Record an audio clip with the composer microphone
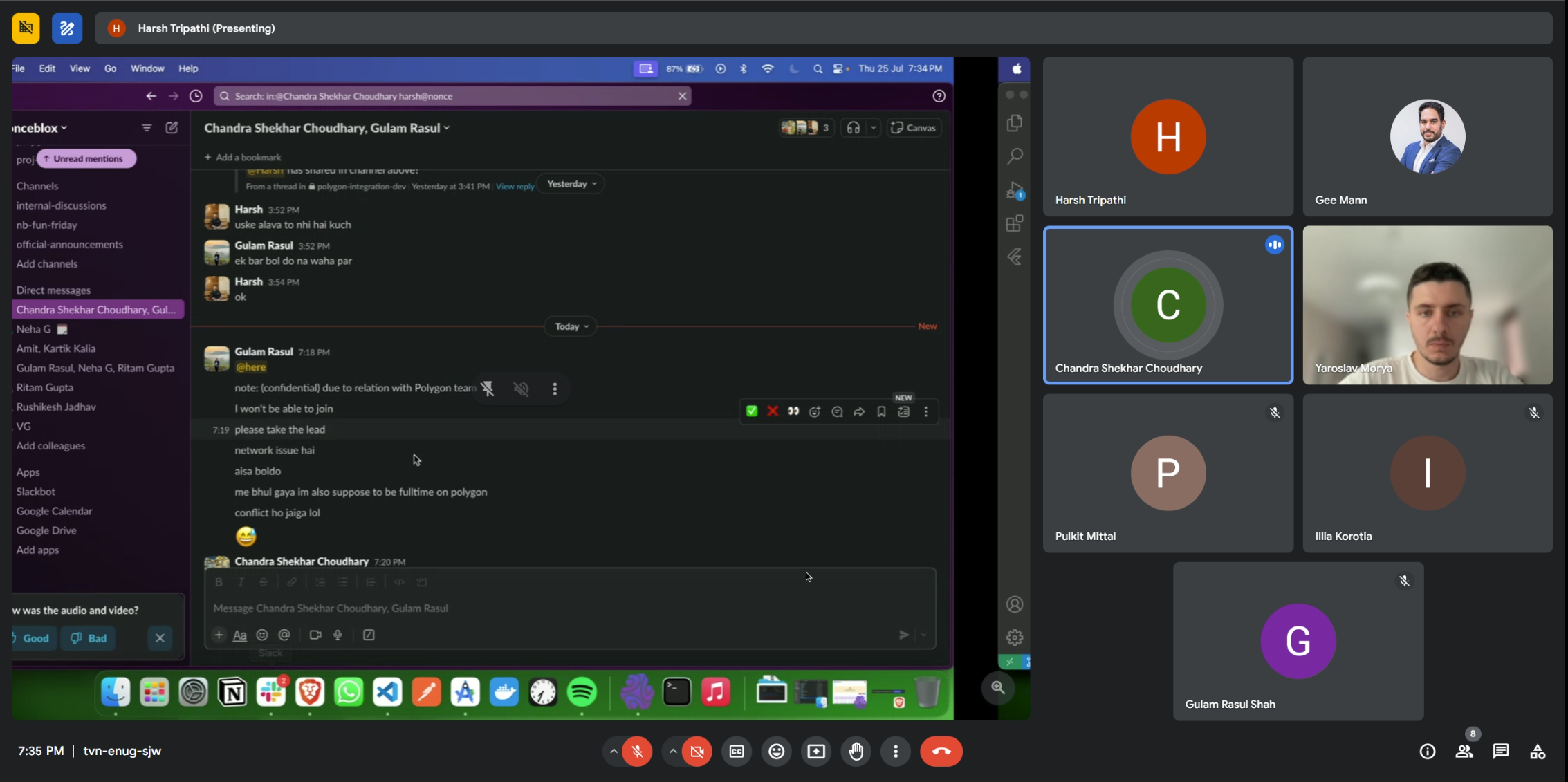 point(338,635)
